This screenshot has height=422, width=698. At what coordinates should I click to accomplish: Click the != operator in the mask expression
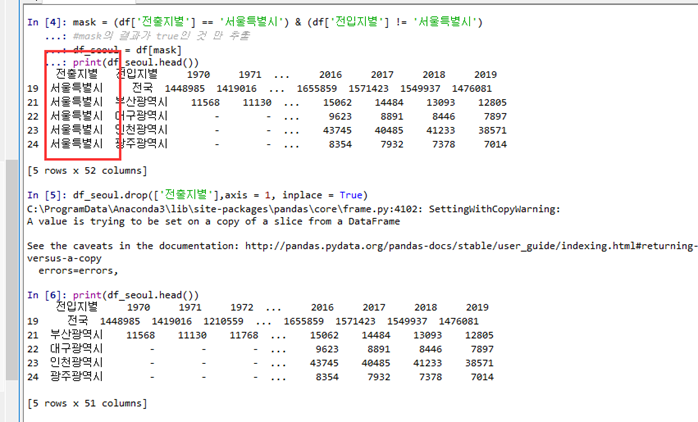pyautogui.click(x=401, y=22)
